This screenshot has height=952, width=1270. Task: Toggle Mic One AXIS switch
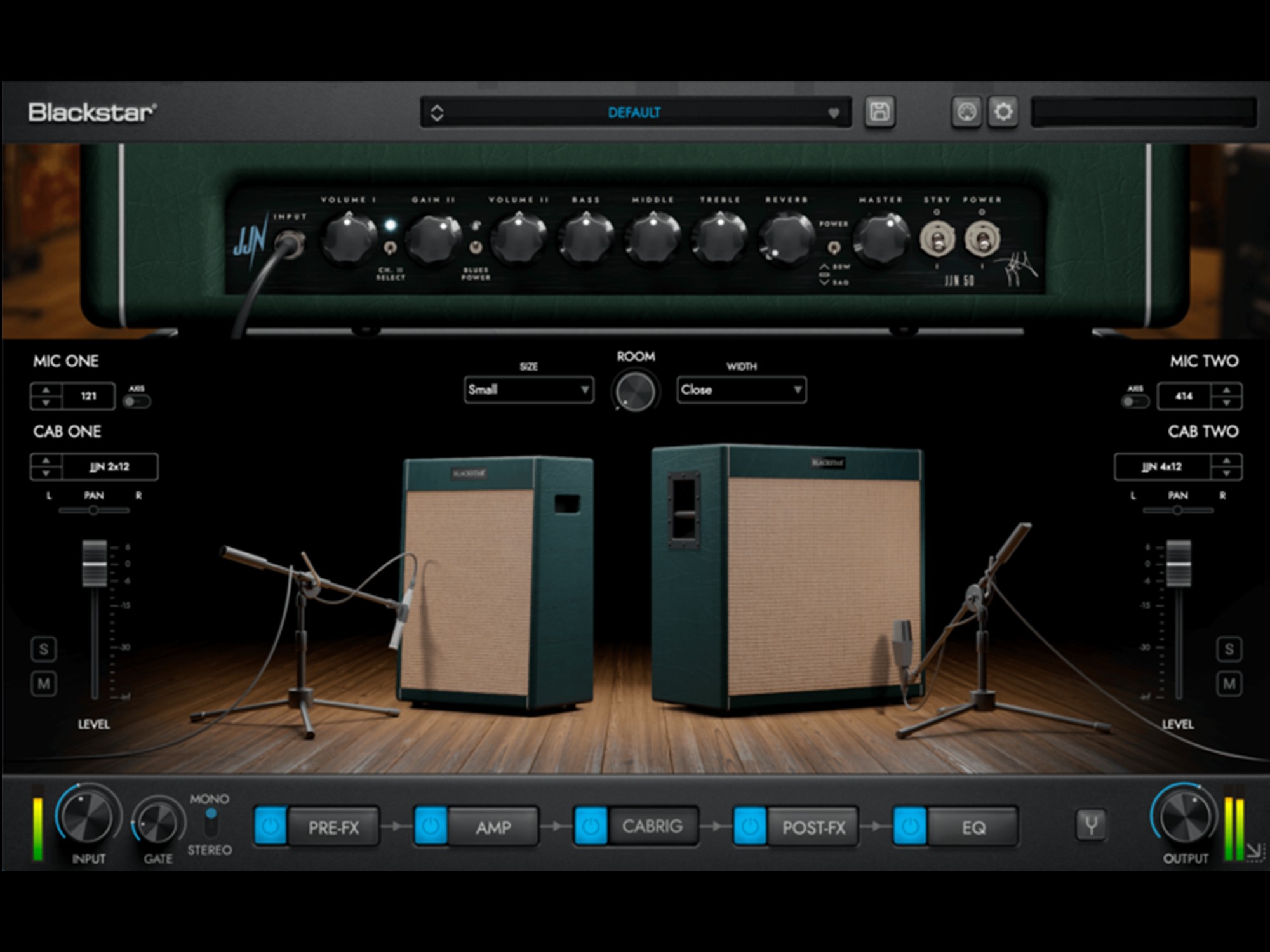[x=137, y=402]
